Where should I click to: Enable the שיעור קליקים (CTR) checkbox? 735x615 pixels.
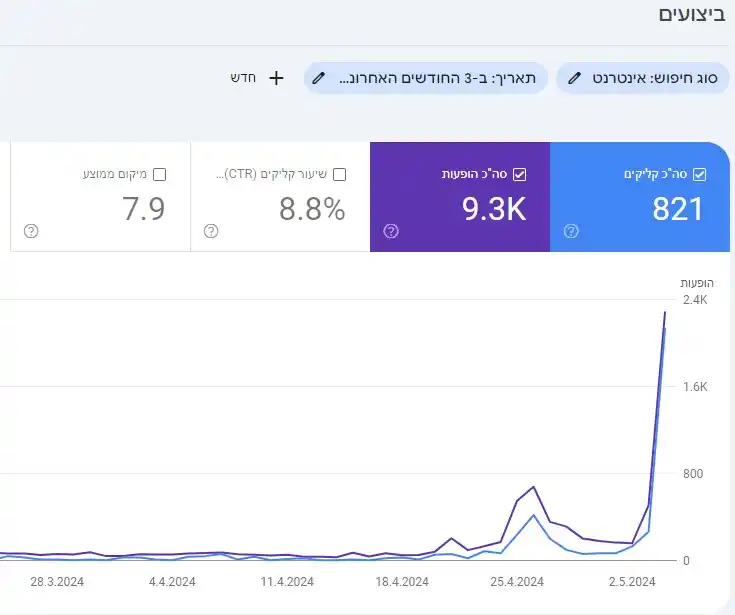coord(339,174)
